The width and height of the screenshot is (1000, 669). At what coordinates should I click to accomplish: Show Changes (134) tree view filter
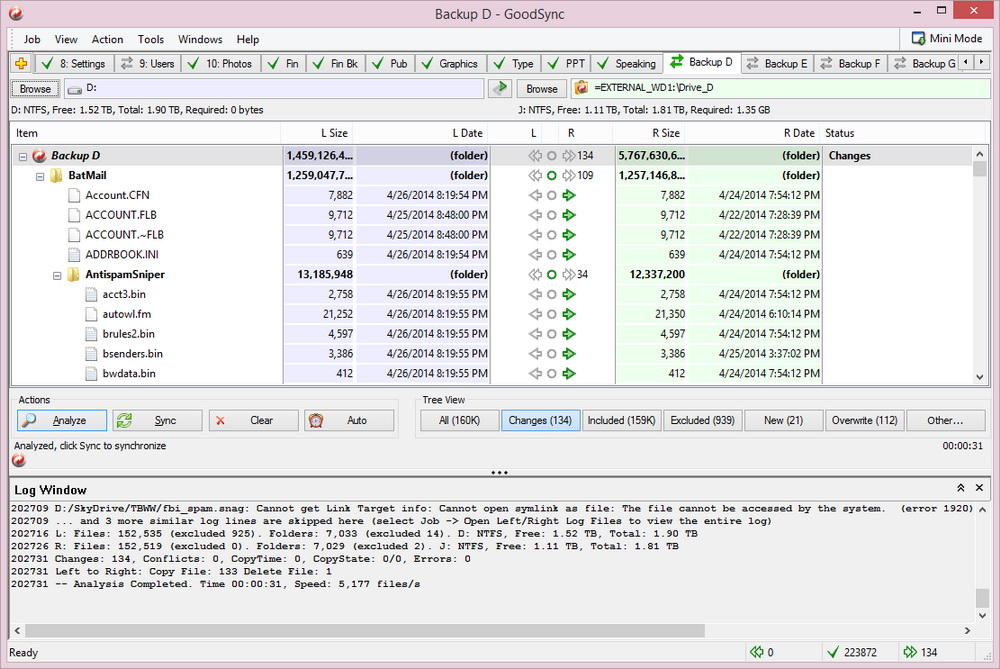[x=540, y=420]
